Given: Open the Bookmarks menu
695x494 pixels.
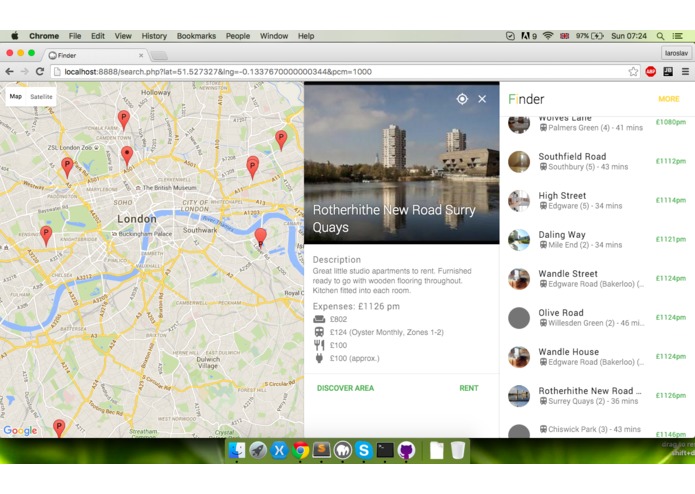Looking at the screenshot, I should tap(196, 36).
